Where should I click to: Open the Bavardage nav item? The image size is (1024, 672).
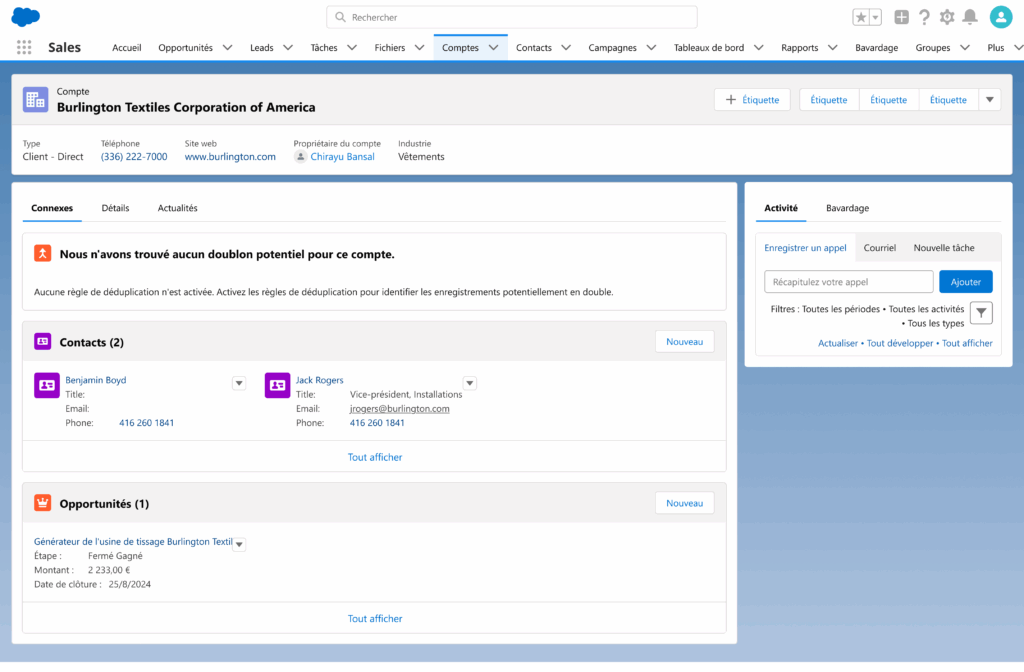[x=876, y=48]
